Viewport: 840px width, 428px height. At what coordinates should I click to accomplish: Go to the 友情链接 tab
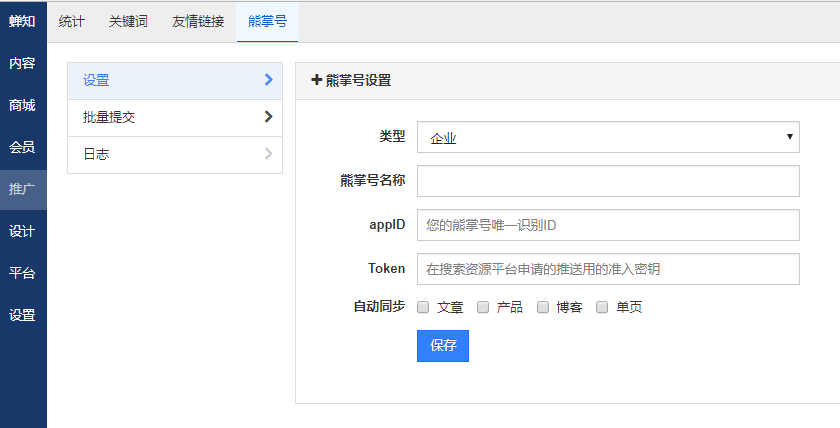198,21
